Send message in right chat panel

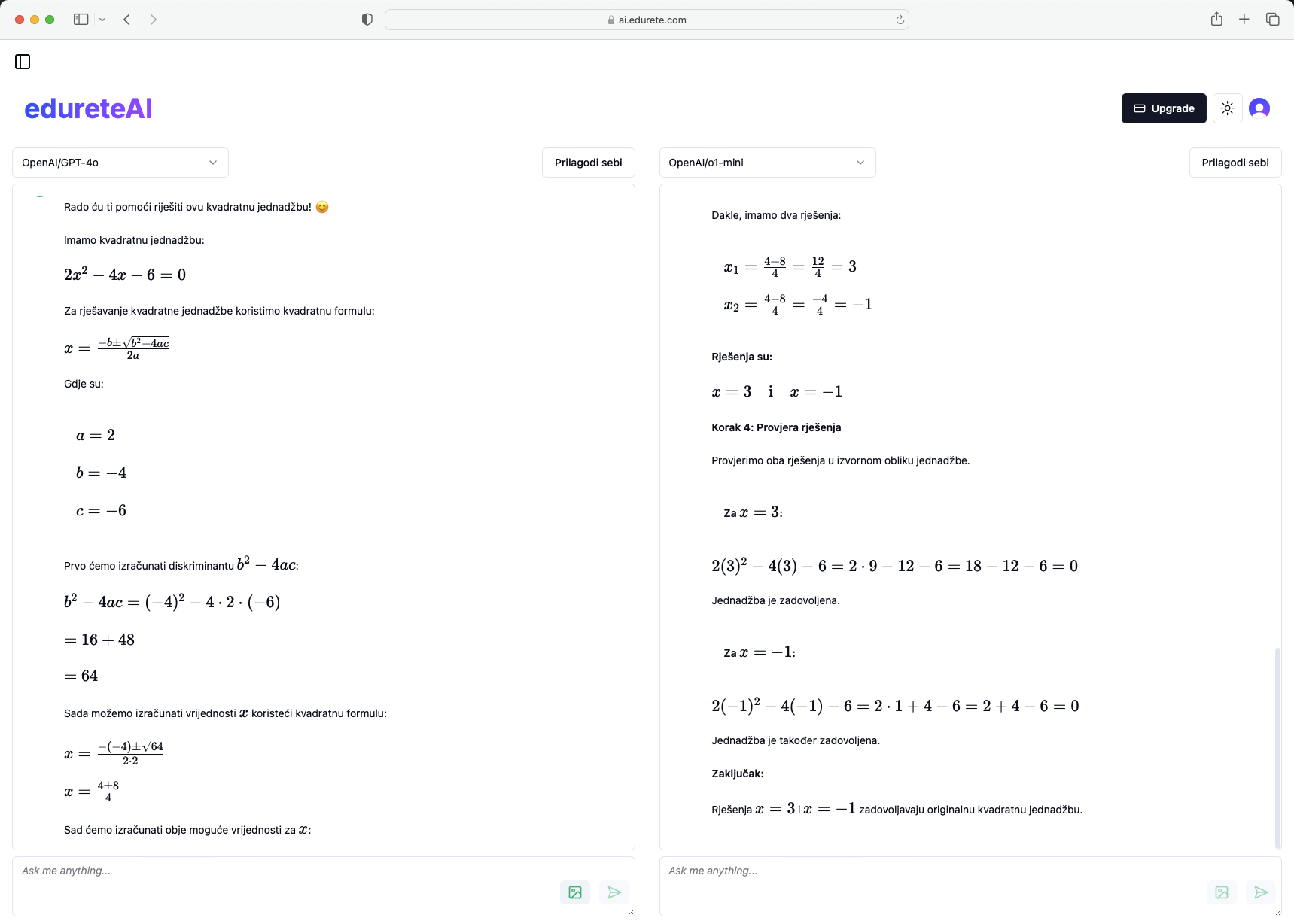[1261, 892]
